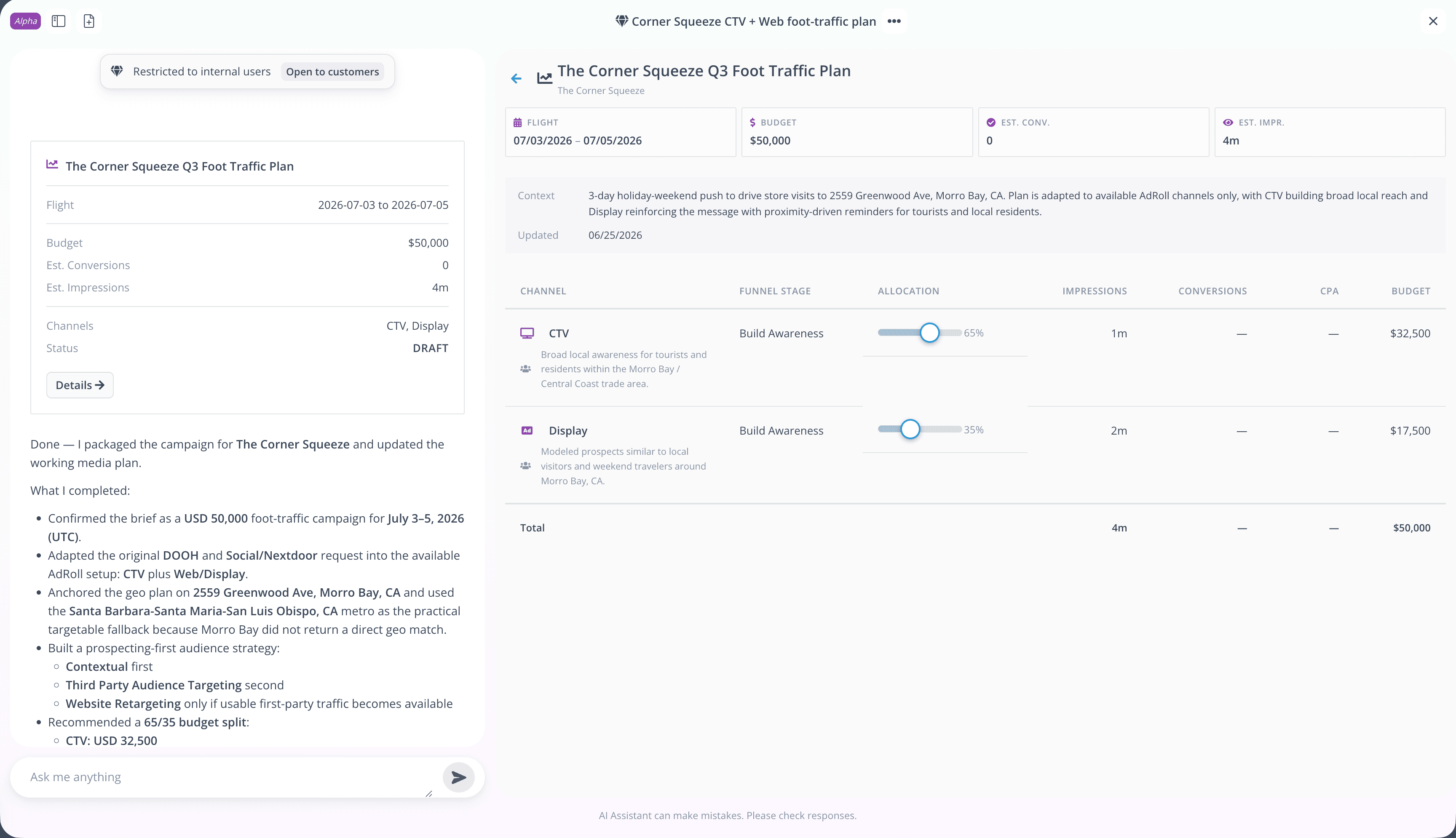Click the Total row label

(533, 528)
